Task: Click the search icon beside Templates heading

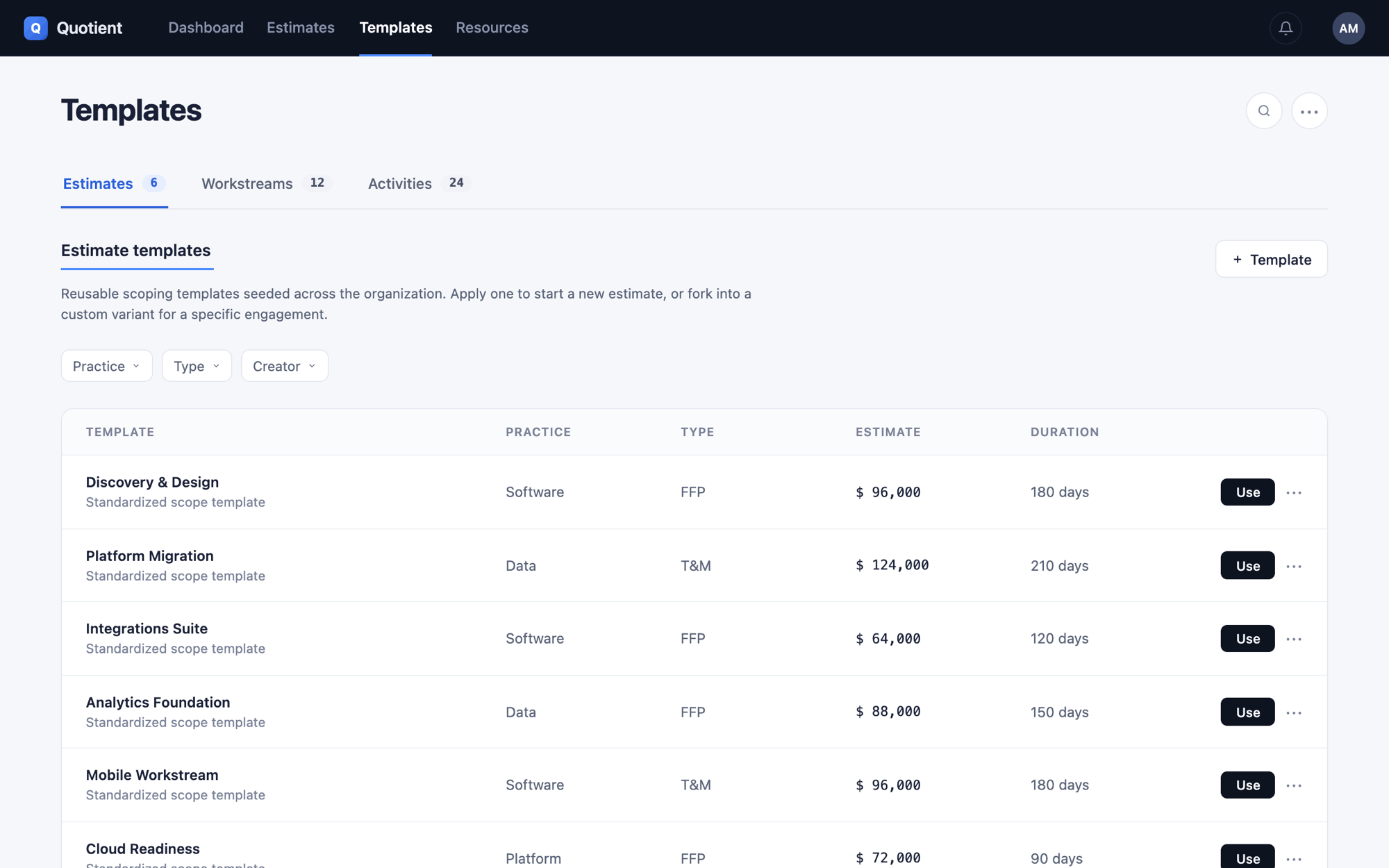Action: [x=1263, y=111]
